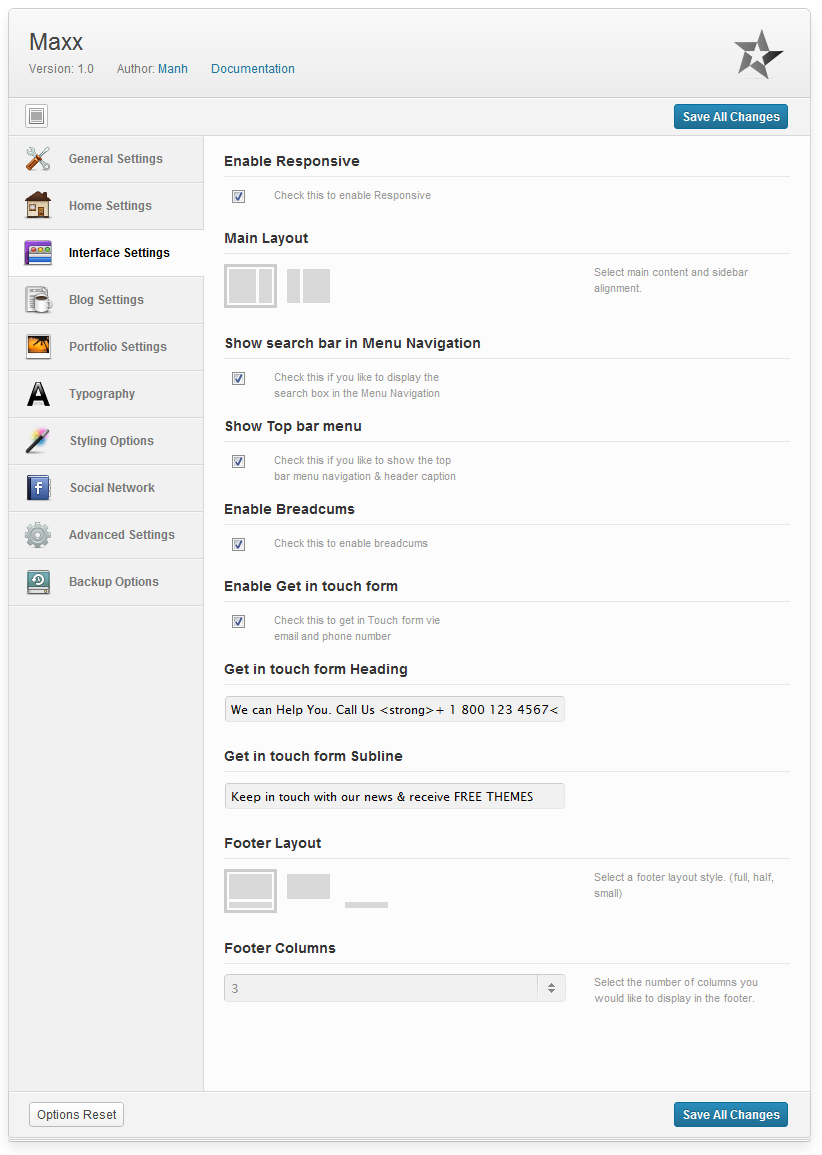The height and width of the screenshot is (1155, 822).
Task: Choose the full footer layout thumbnail
Action: [250, 891]
